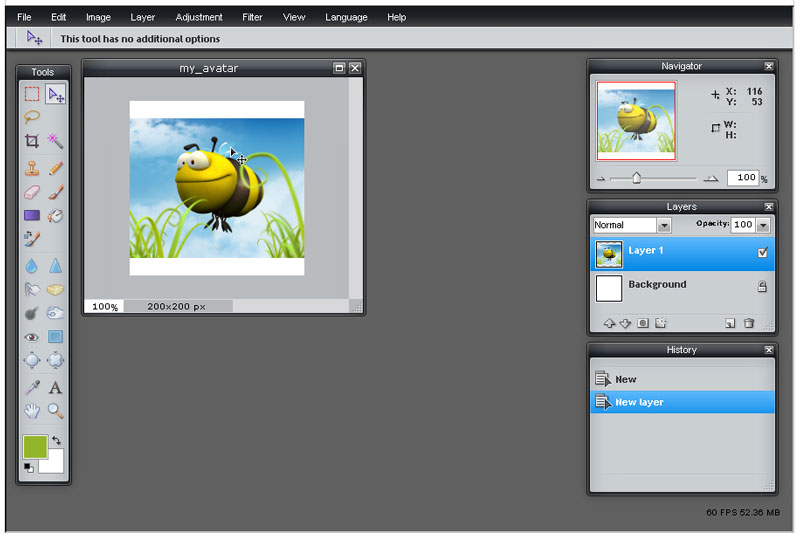This screenshot has height=536, width=800.
Task: Pick the Magic Wand tool
Action: click(x=55, y=141)
